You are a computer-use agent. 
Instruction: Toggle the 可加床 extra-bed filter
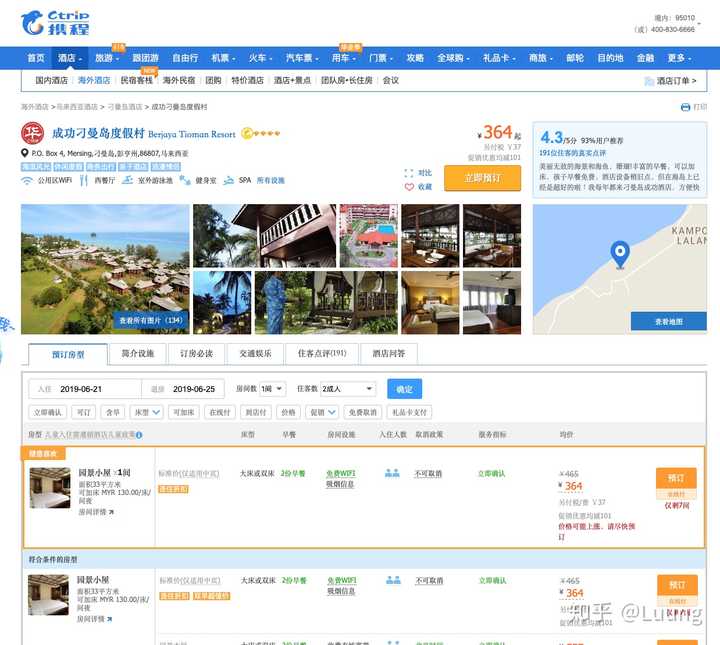point(184,412)
